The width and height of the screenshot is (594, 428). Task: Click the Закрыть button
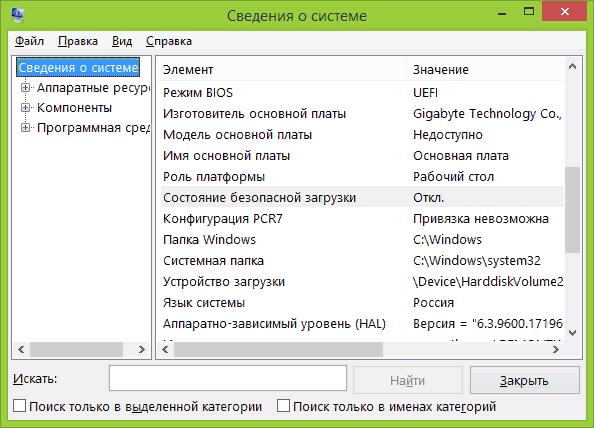coord(525,380)
